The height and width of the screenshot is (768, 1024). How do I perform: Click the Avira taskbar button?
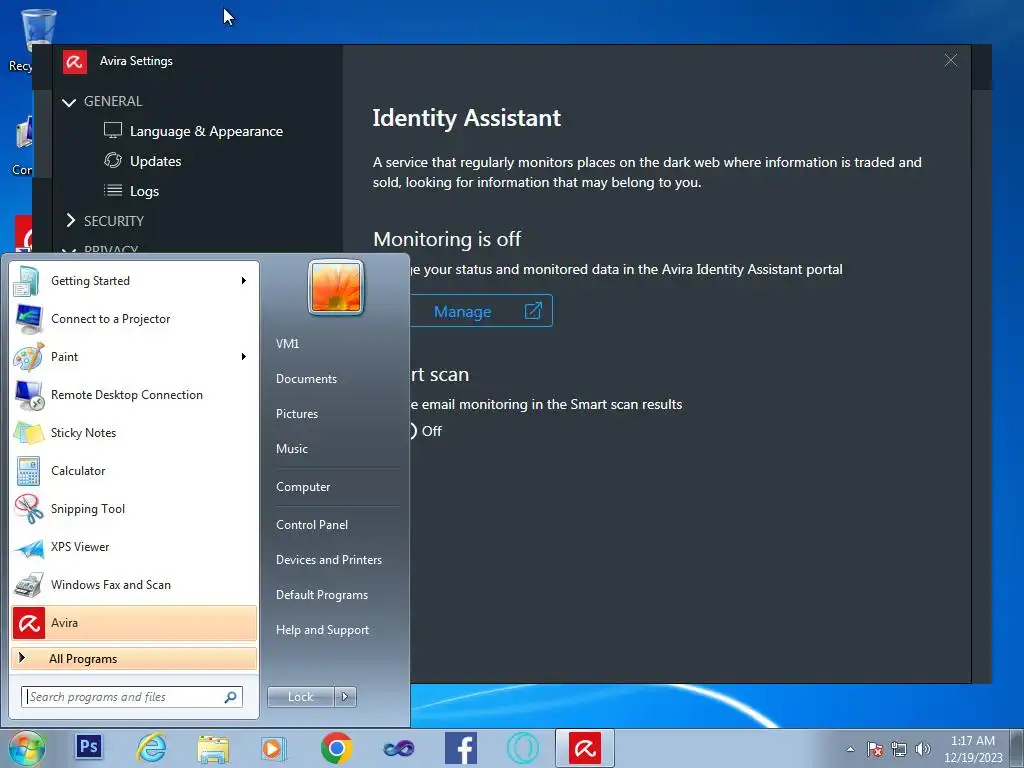pyautogui.click(x=584, y=748)
